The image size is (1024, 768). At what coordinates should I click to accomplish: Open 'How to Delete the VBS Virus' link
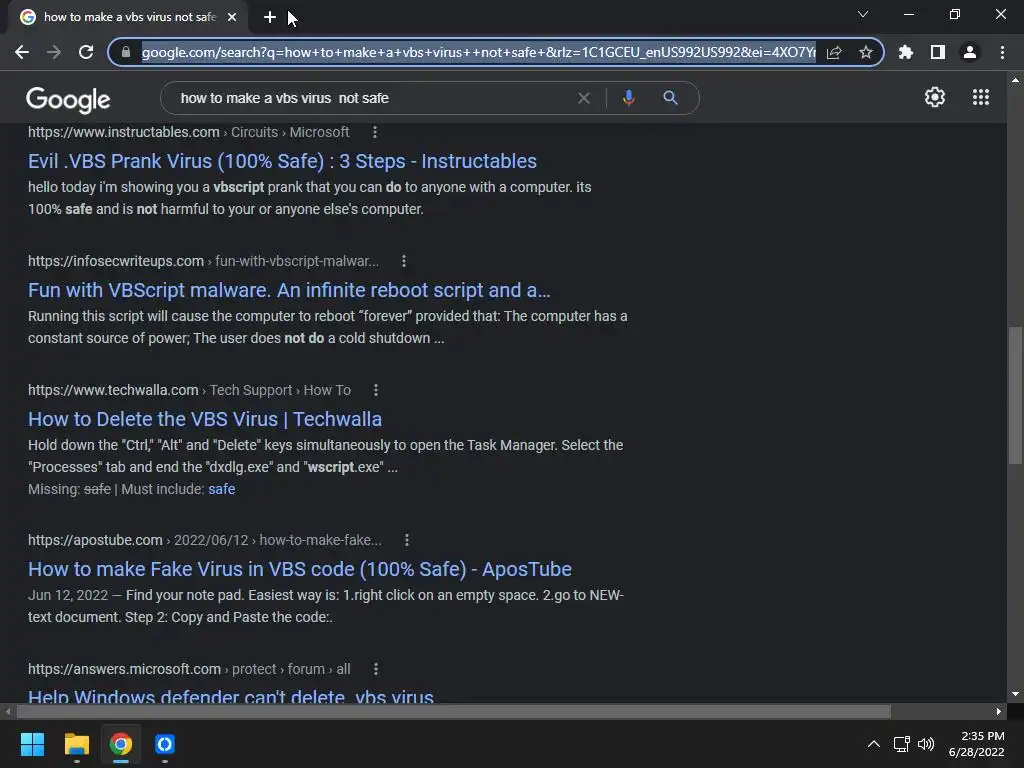(205, 419)
